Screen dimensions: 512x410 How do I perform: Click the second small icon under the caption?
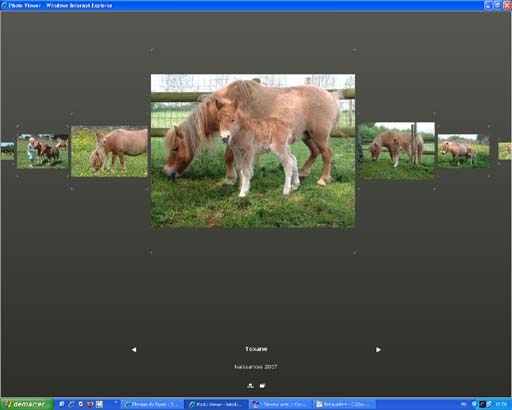(262, 386)
